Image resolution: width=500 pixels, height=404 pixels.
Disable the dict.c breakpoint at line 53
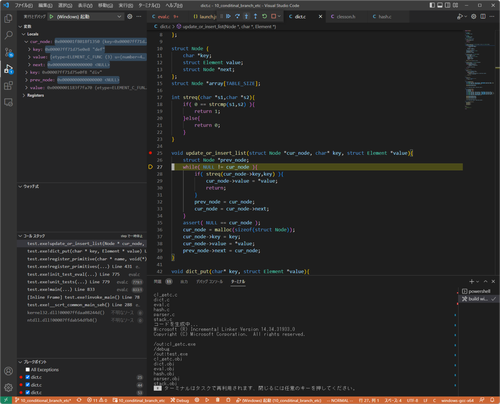(28, 392)
